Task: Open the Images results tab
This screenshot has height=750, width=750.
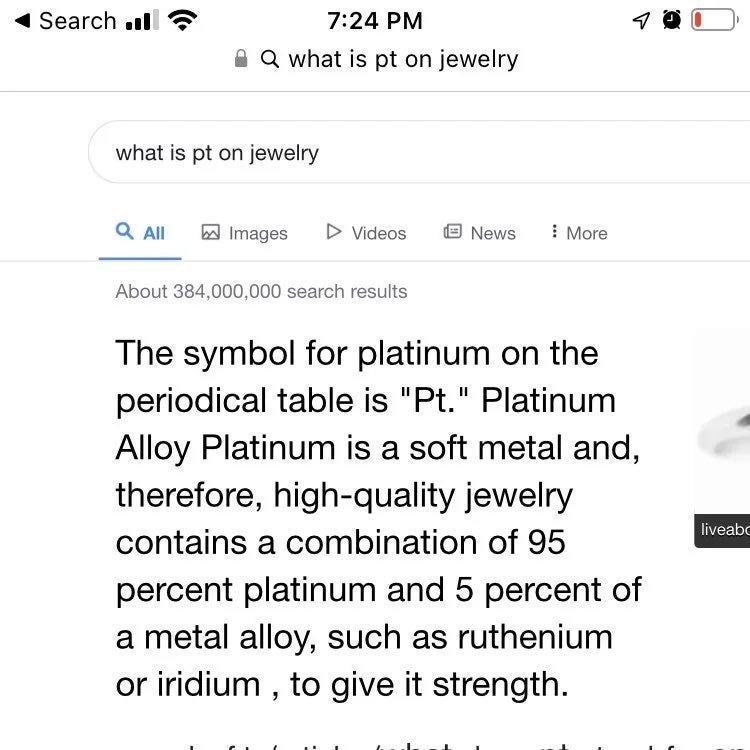Action: point(244,233)
